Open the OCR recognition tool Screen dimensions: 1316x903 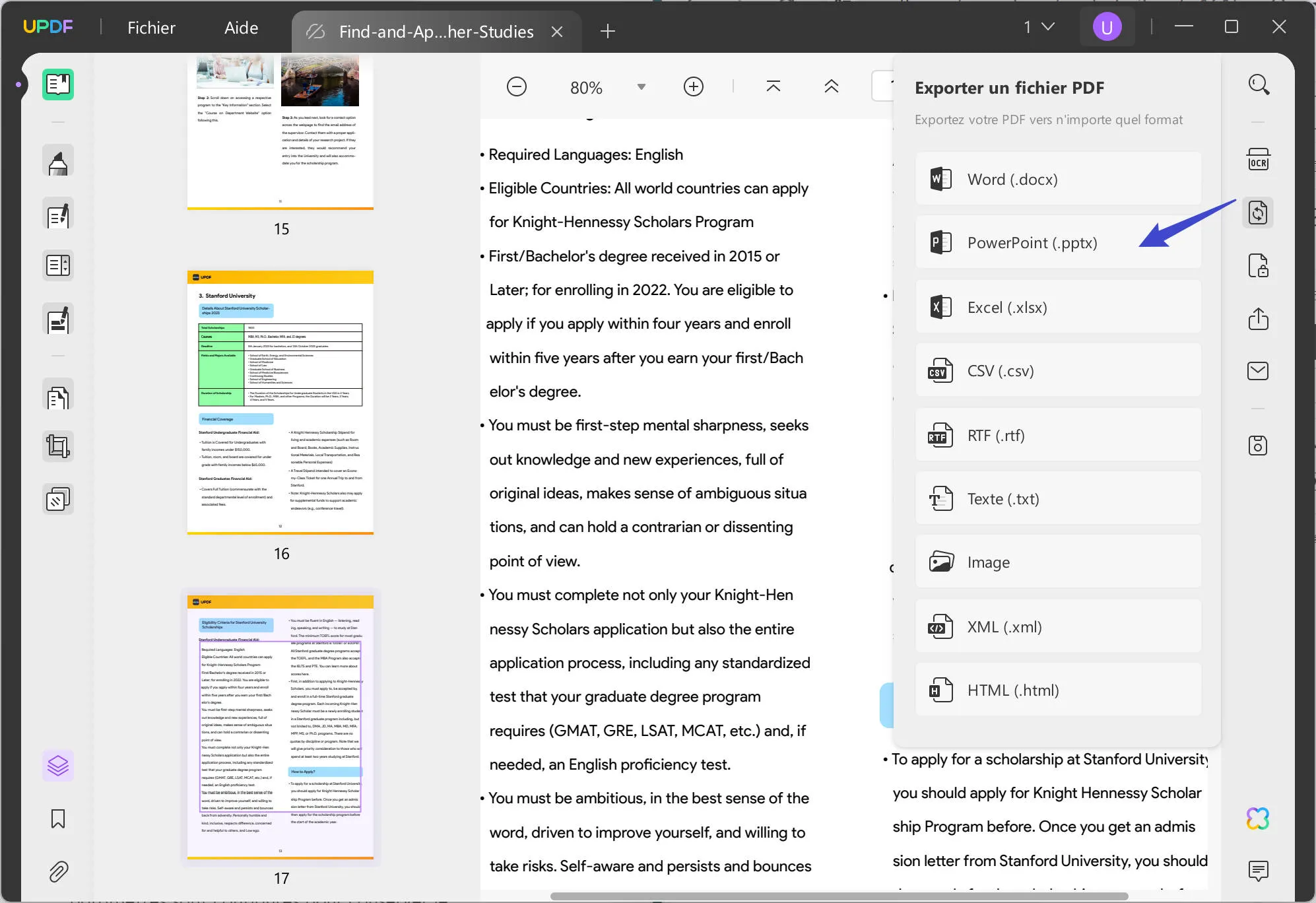click(x=1258, y=160)
